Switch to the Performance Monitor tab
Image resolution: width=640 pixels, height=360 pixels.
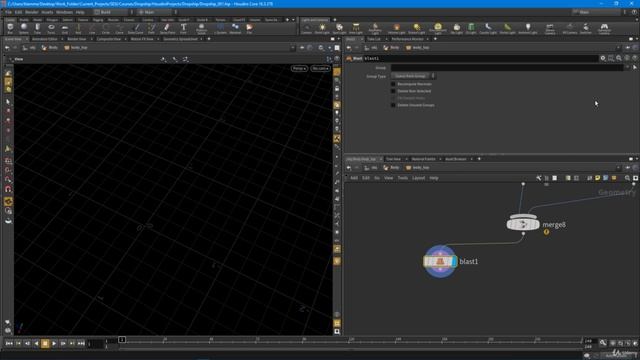(407, 39)
